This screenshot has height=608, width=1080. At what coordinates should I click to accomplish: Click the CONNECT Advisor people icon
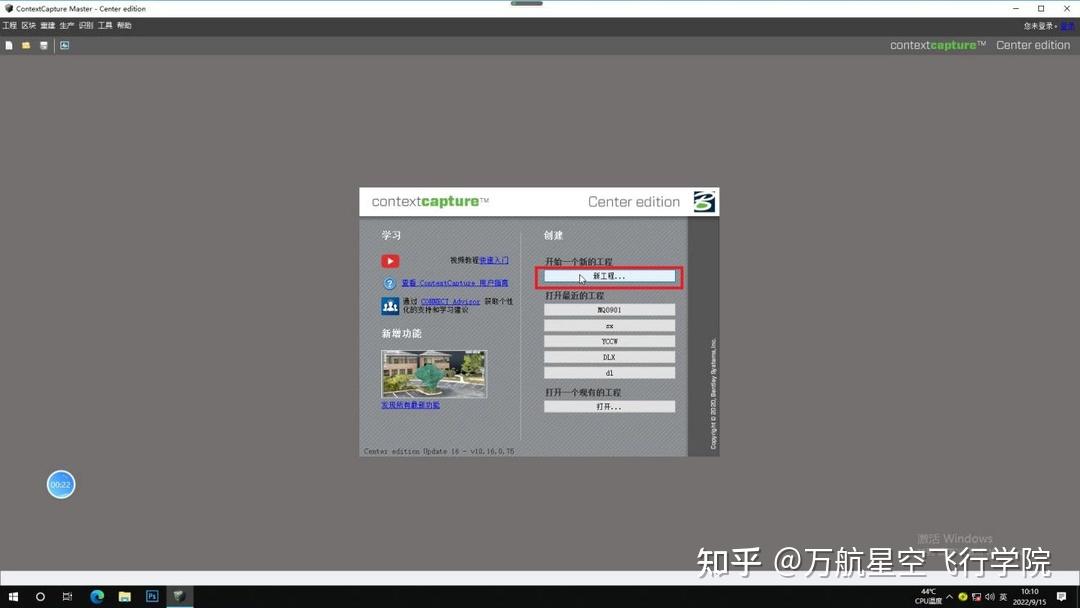coord(390,304)
